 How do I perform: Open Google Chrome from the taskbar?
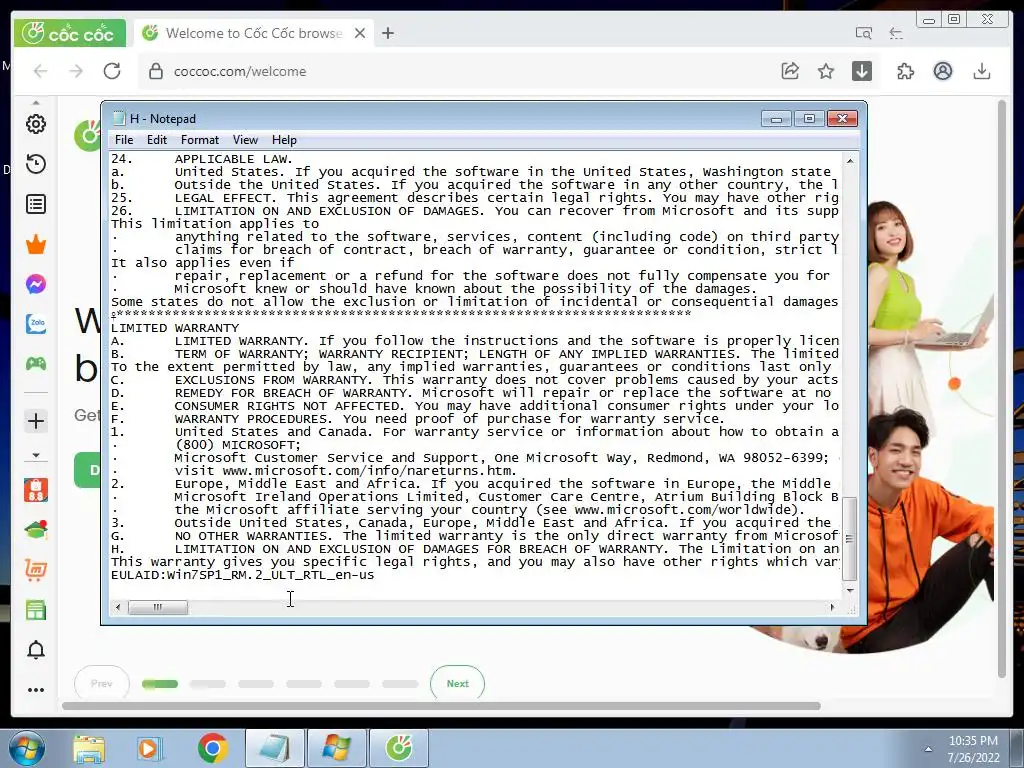[212, 748]
